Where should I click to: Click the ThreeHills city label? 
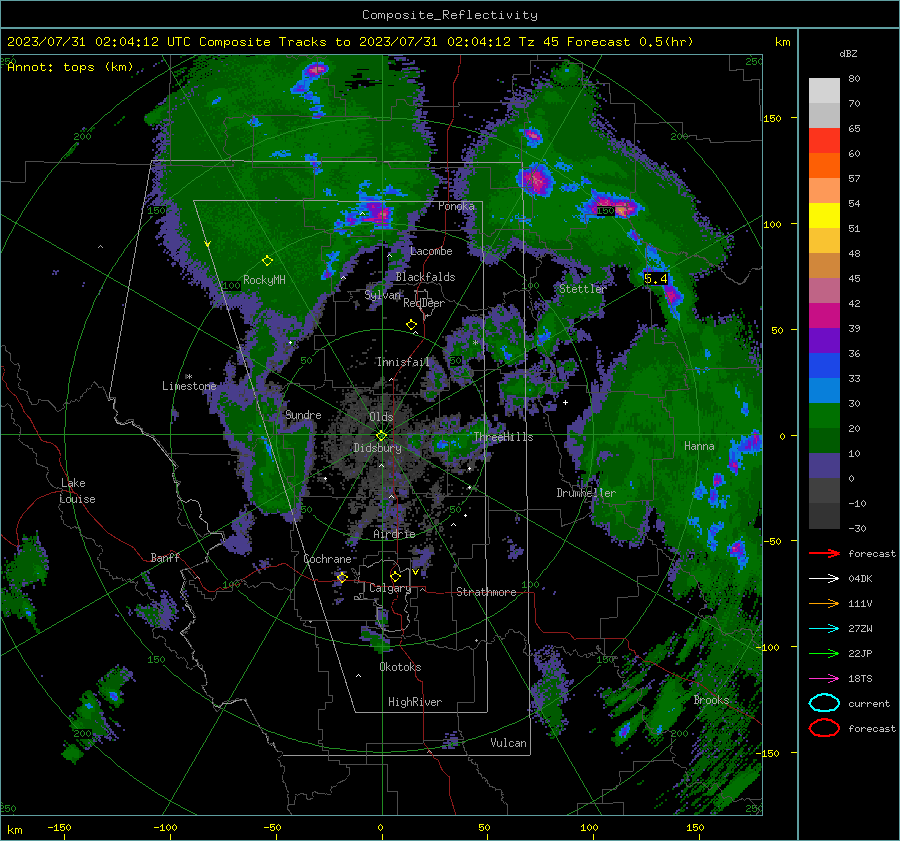[503, 437]
